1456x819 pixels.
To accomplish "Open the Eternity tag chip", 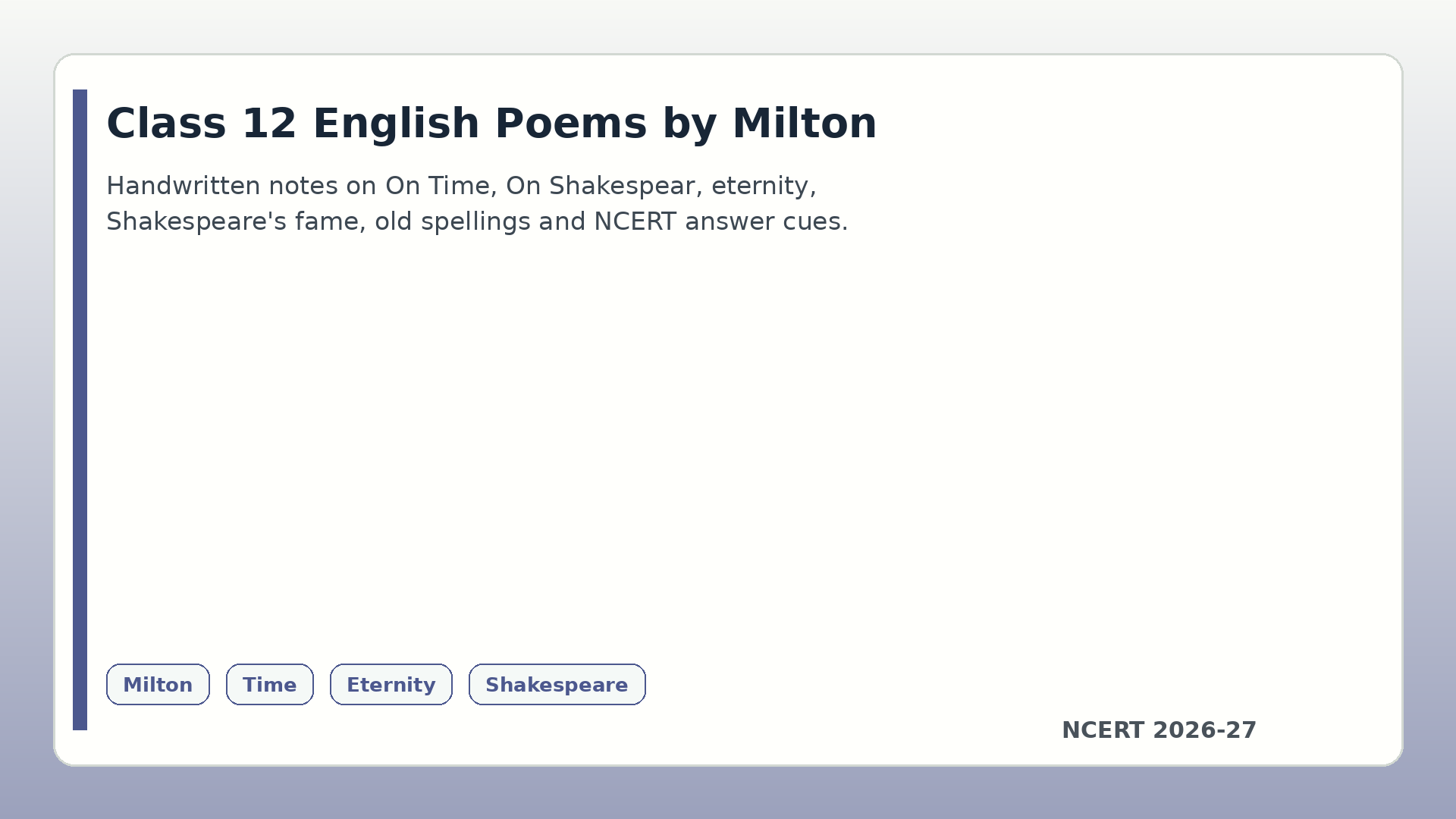I will [391, 684].
